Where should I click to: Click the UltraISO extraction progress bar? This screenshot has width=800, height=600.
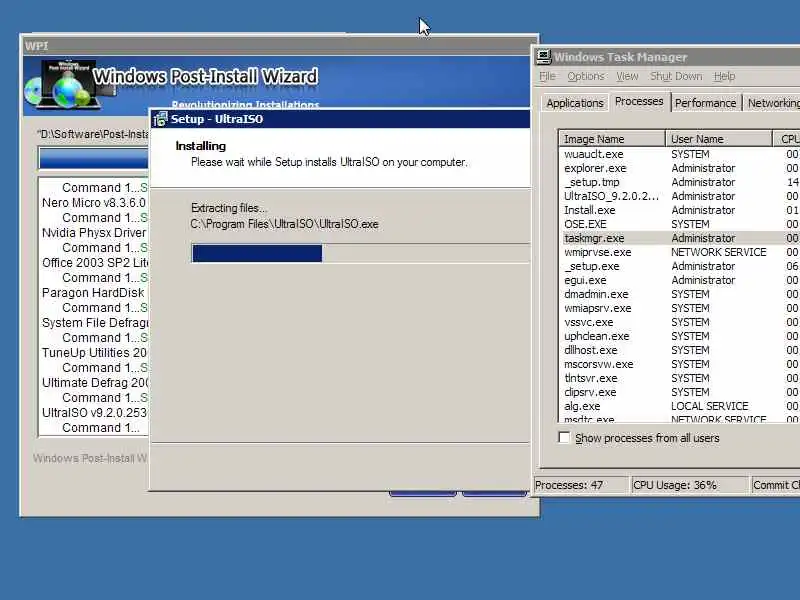pos(360,253)
